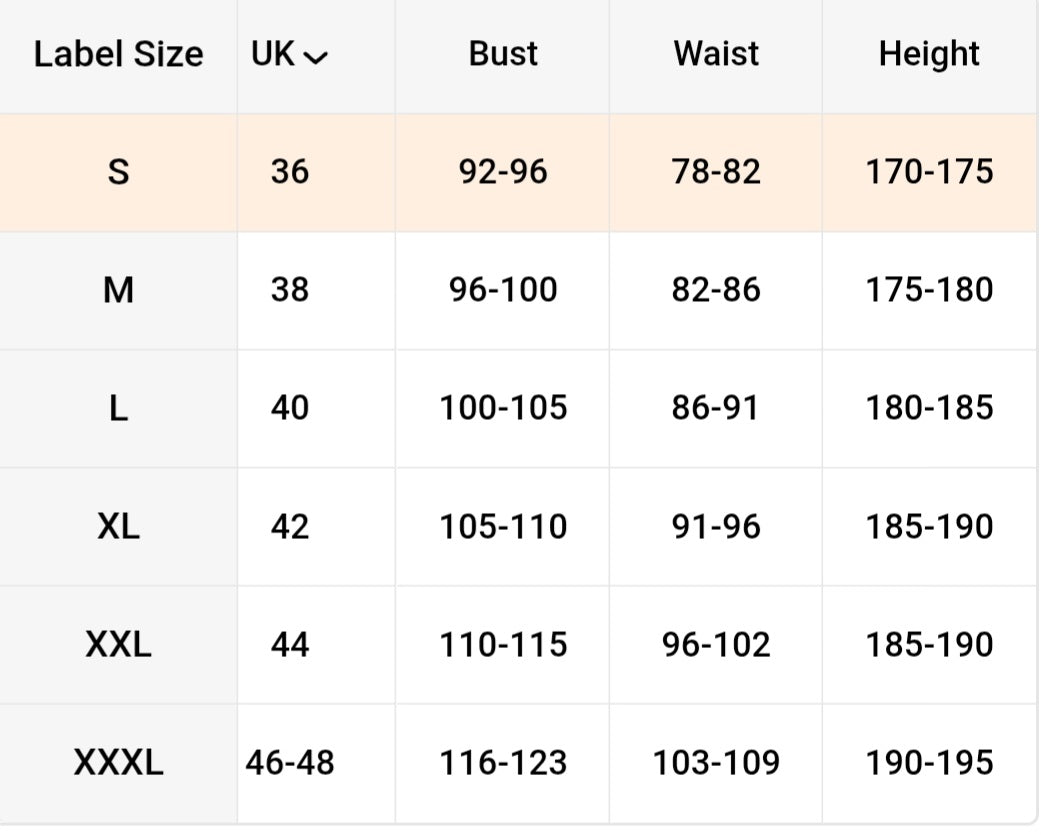Click waist measurement 96-102 cell
This screenshot has height=836, width=1041.
point(716,644)
